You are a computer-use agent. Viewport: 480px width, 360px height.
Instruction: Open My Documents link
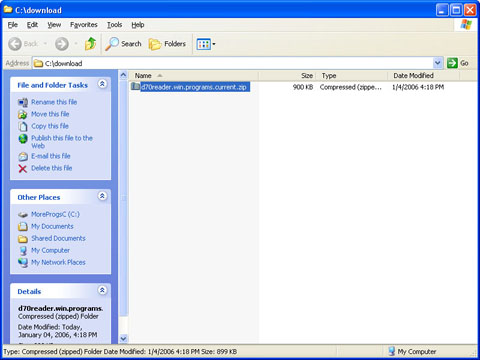(x=52, y=226)
